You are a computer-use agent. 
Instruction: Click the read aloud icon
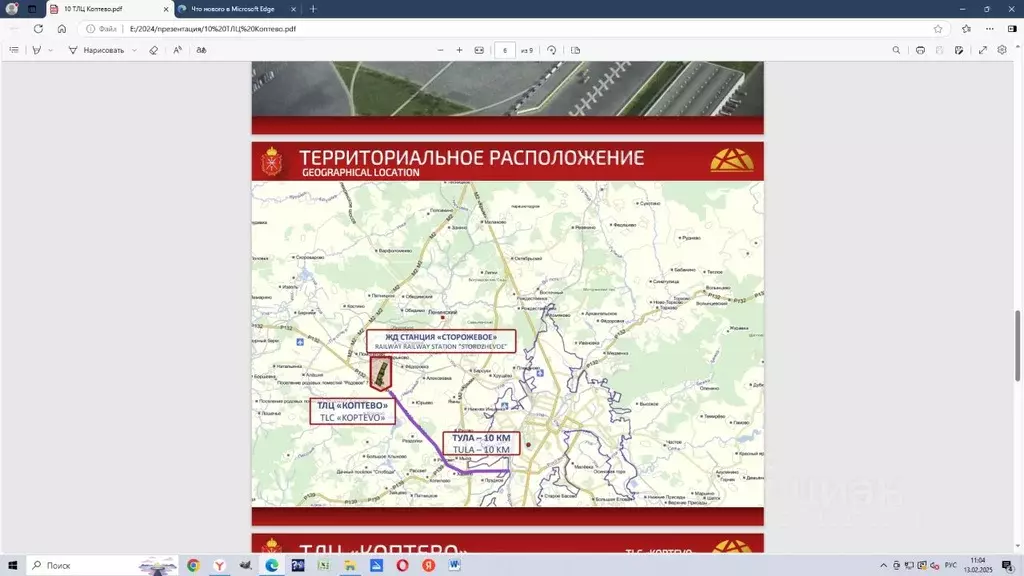coord(177,50)
